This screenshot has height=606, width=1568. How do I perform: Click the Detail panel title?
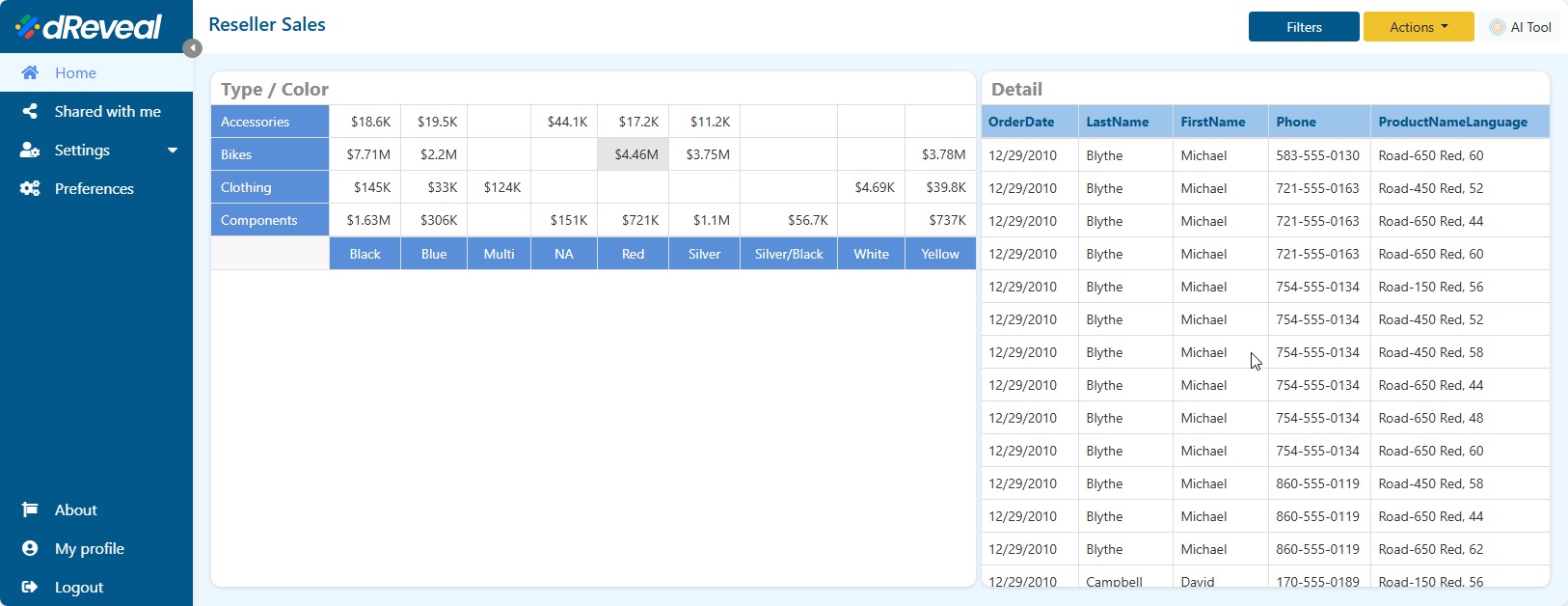pyautogui.click(x=1016, y=89)
